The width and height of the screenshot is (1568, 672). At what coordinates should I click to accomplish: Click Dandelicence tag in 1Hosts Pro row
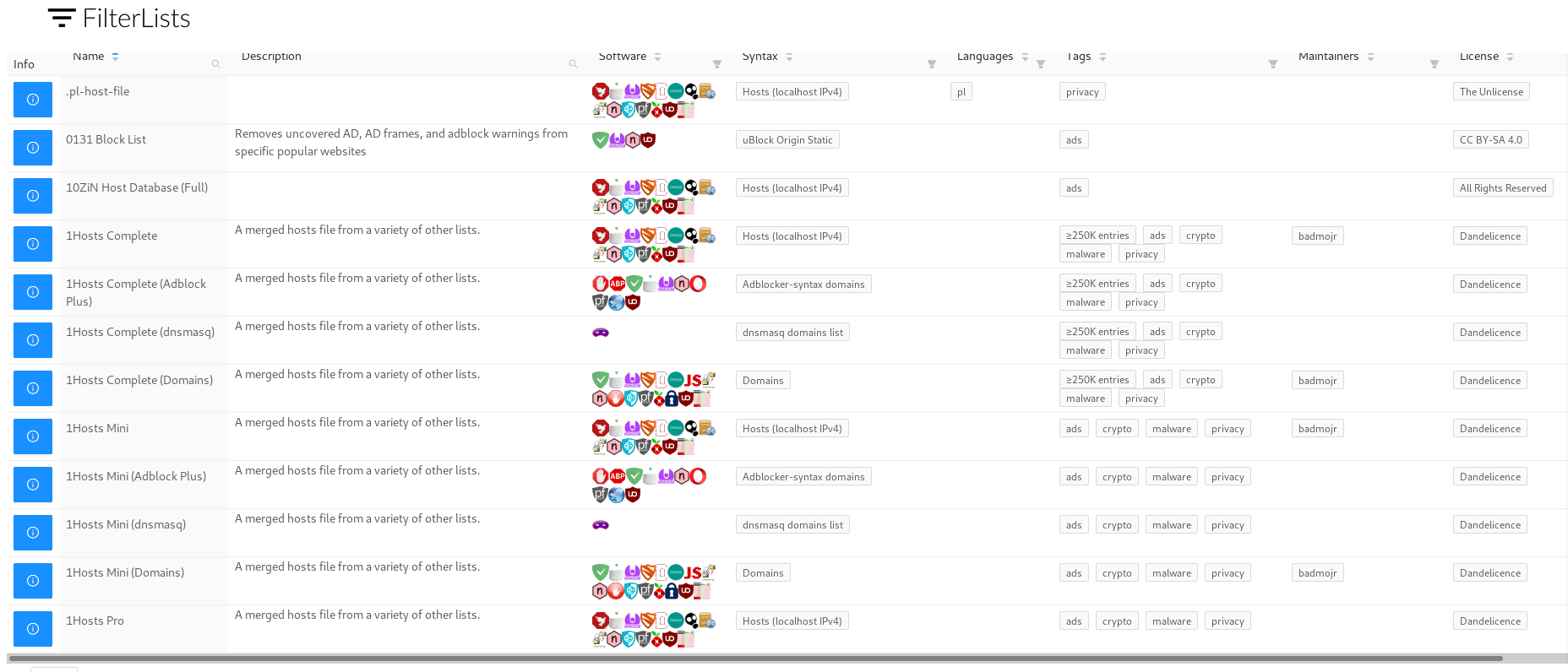[x=1490, y=621]
